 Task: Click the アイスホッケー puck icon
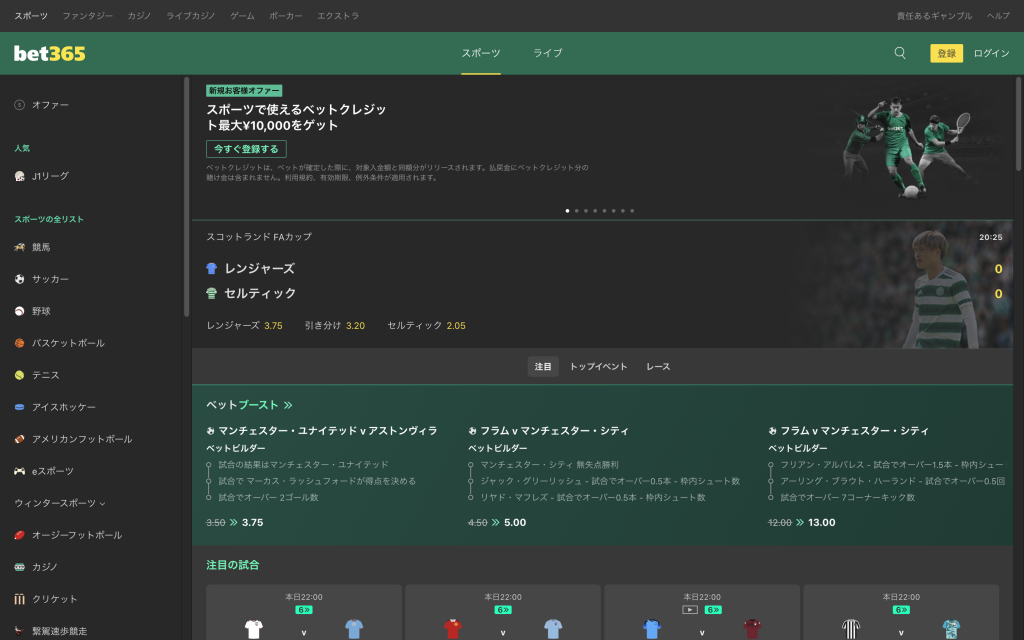[20, 407]
